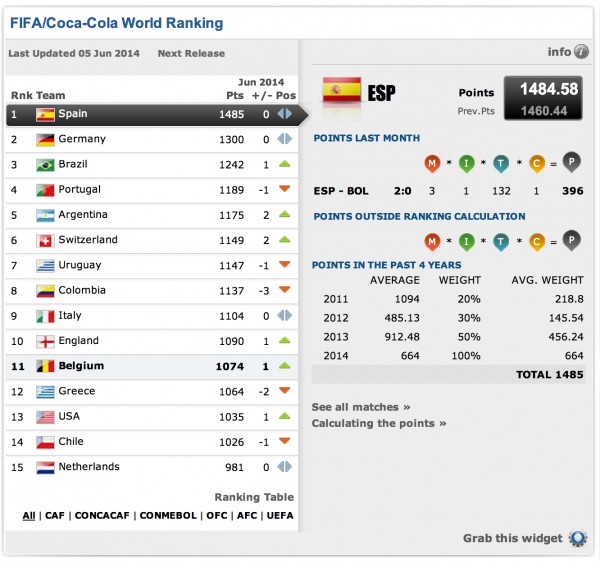This screenshot has width=600, height=562.
Task: Select the CONMEBOL ranking table filter
Action: 168,516
